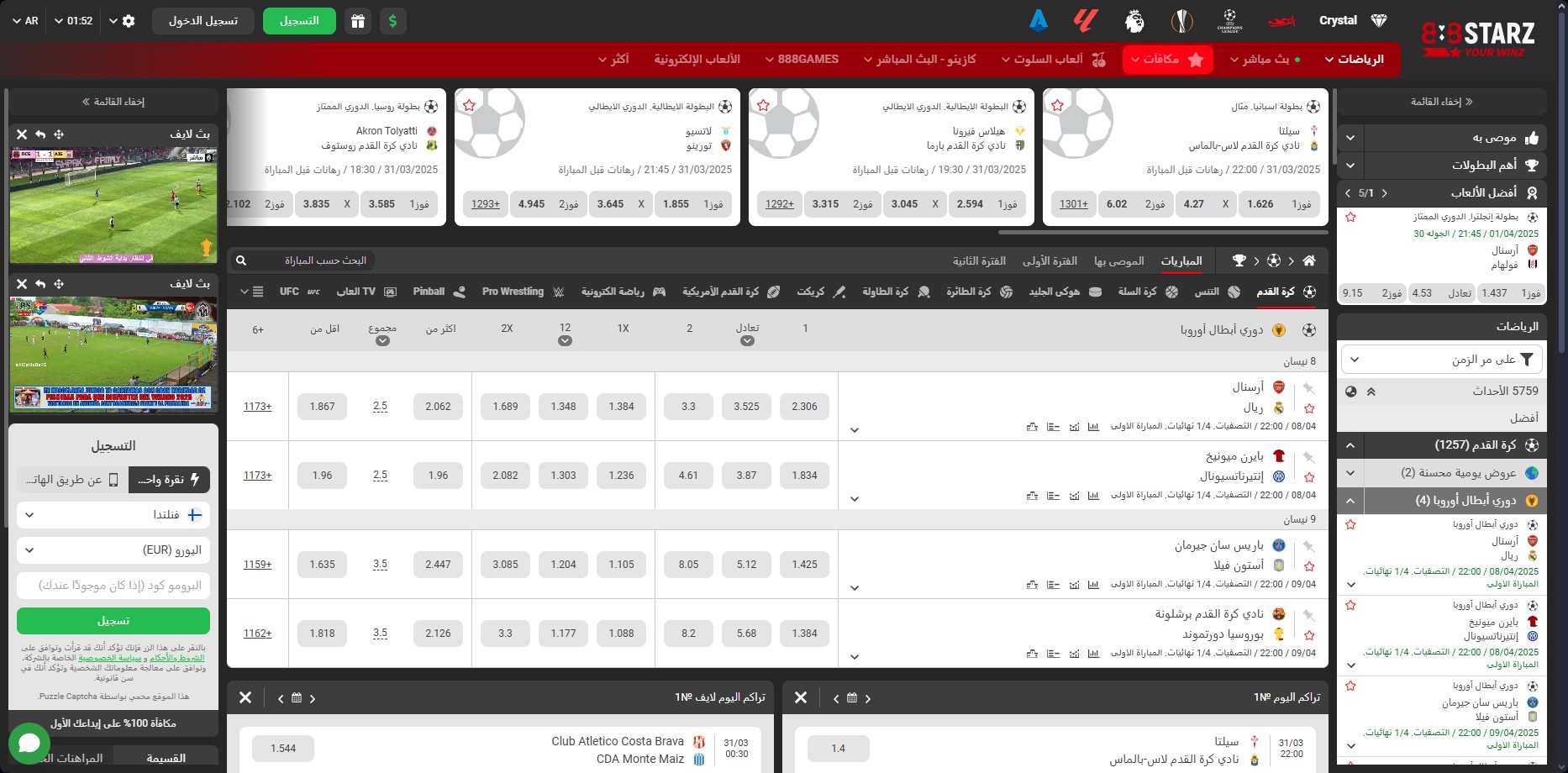The width and height of the screenshot is (1568, 773).
Task: Open the time filter dropdown in sidebar
Action: [x=1442, y=360]
